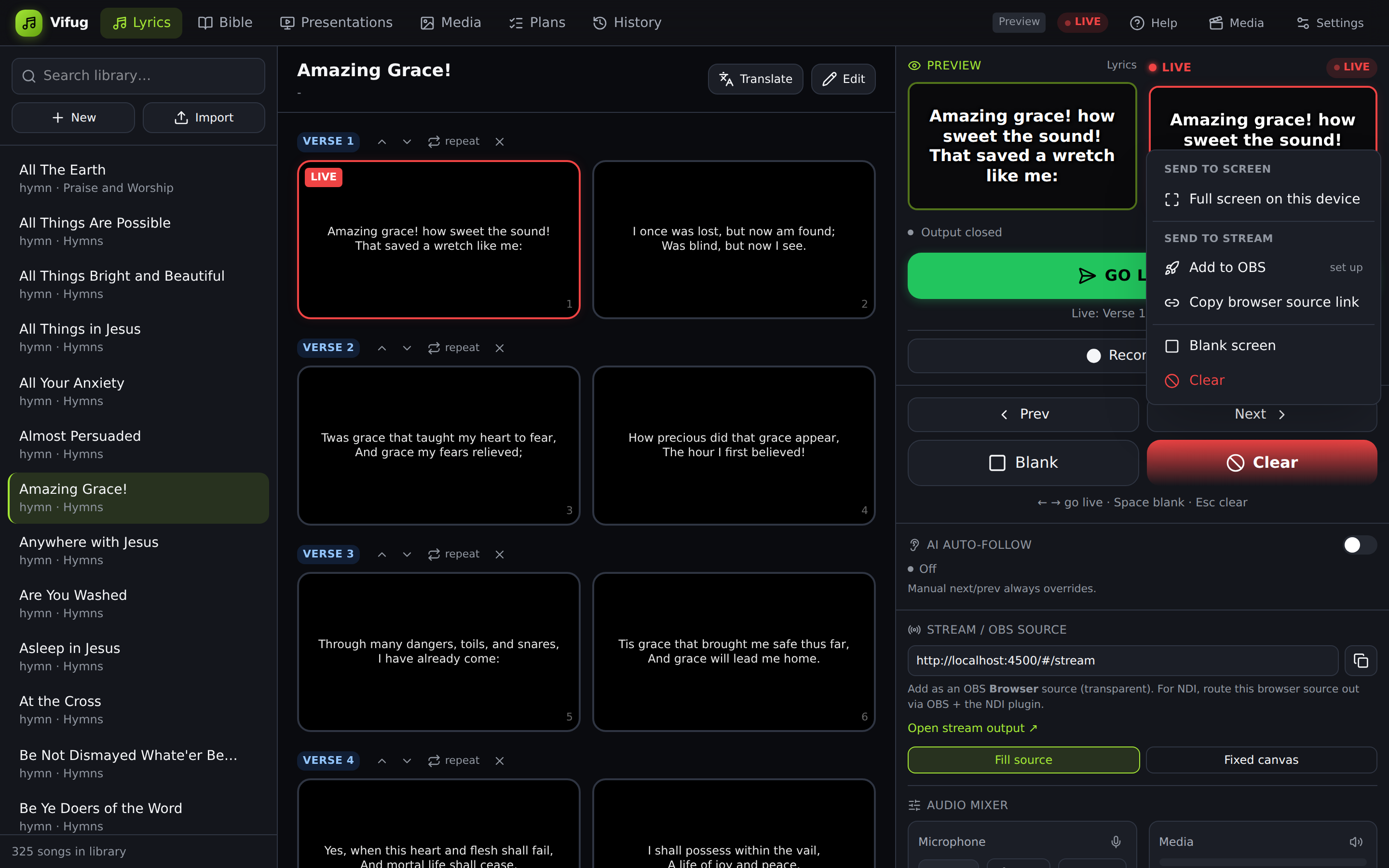Open the song "All Things Are Possible"
Image resolution: width=1389 pixels, height=868 pixels.
(138, 231)
